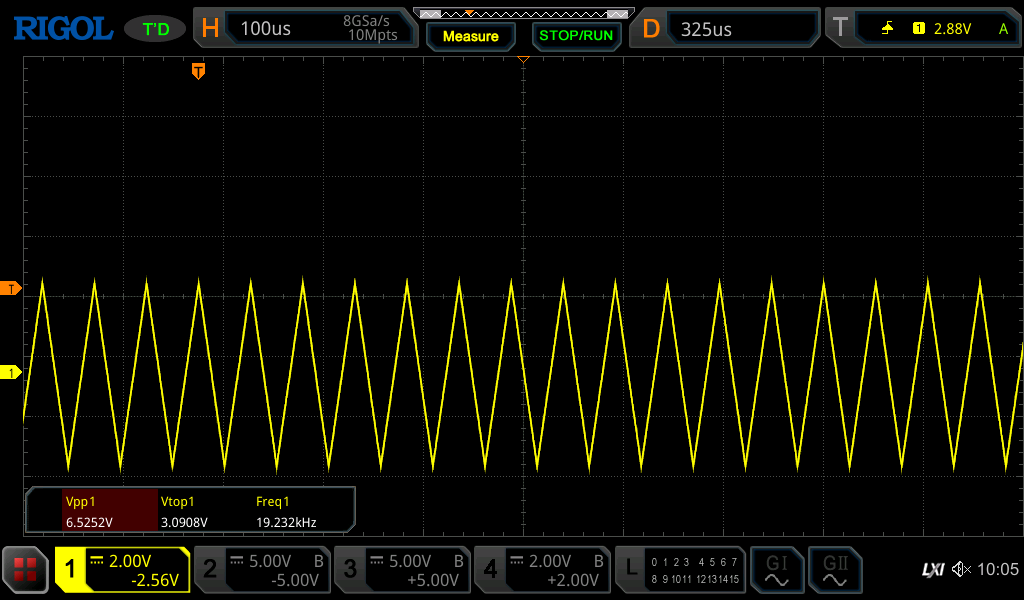
Task: Click the 10:05 clock display
Action: click(998, 569)
